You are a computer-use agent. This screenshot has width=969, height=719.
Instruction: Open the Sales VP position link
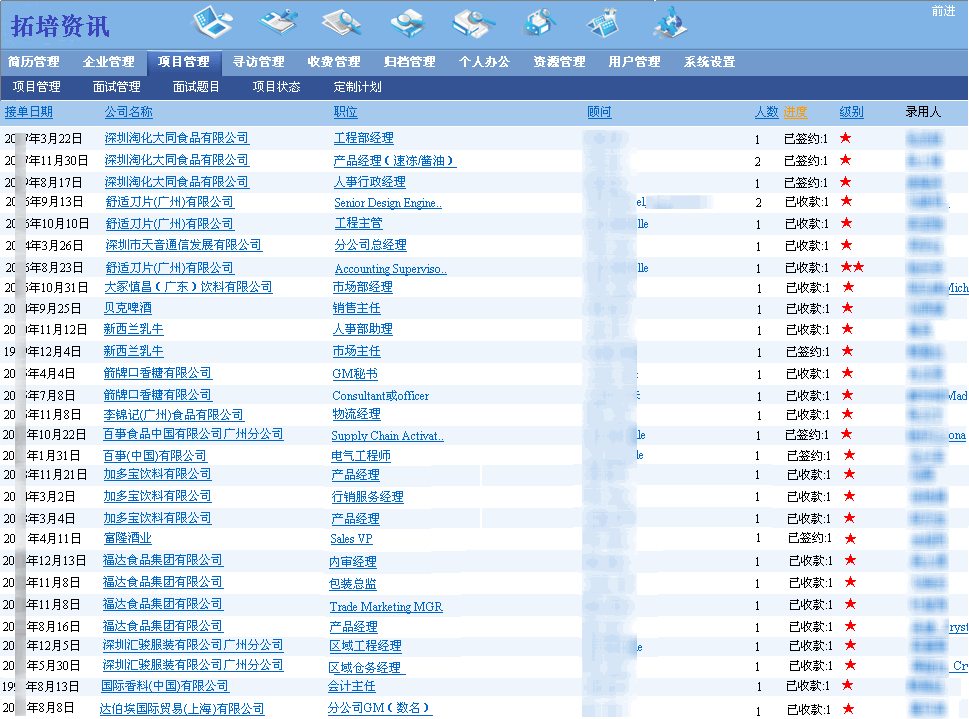[x=352, y=539]
